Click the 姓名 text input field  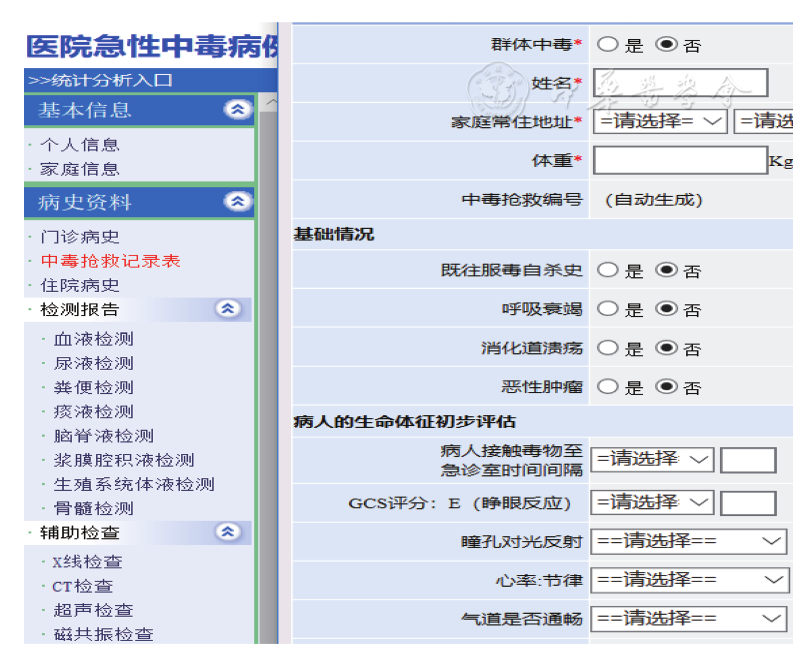click(680, 83)
